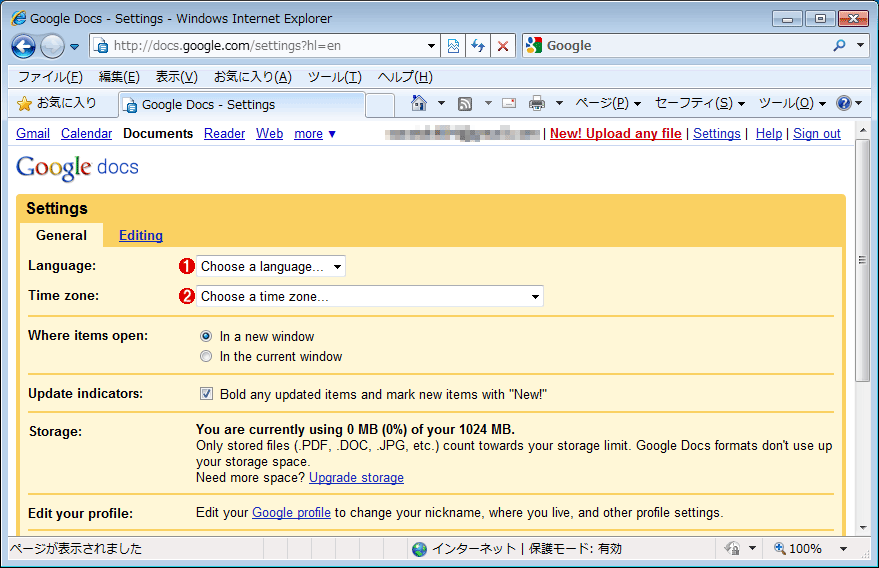Click the Settings link at top right
Viewport: 879px width, 568px height.
(716, 133)
